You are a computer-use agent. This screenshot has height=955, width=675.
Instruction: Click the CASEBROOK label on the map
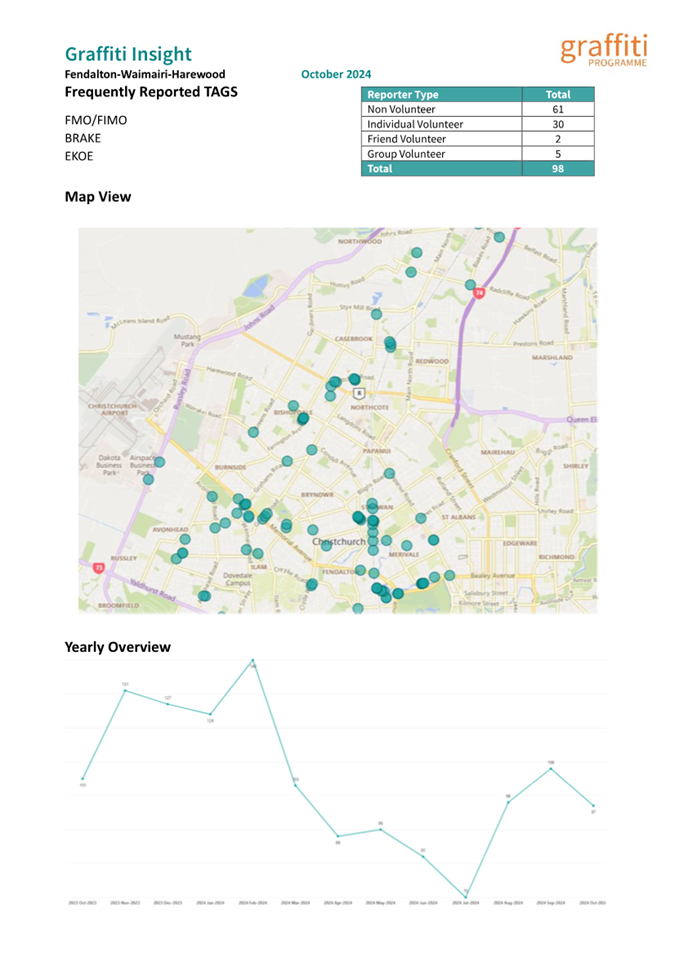tap(353, 339)
